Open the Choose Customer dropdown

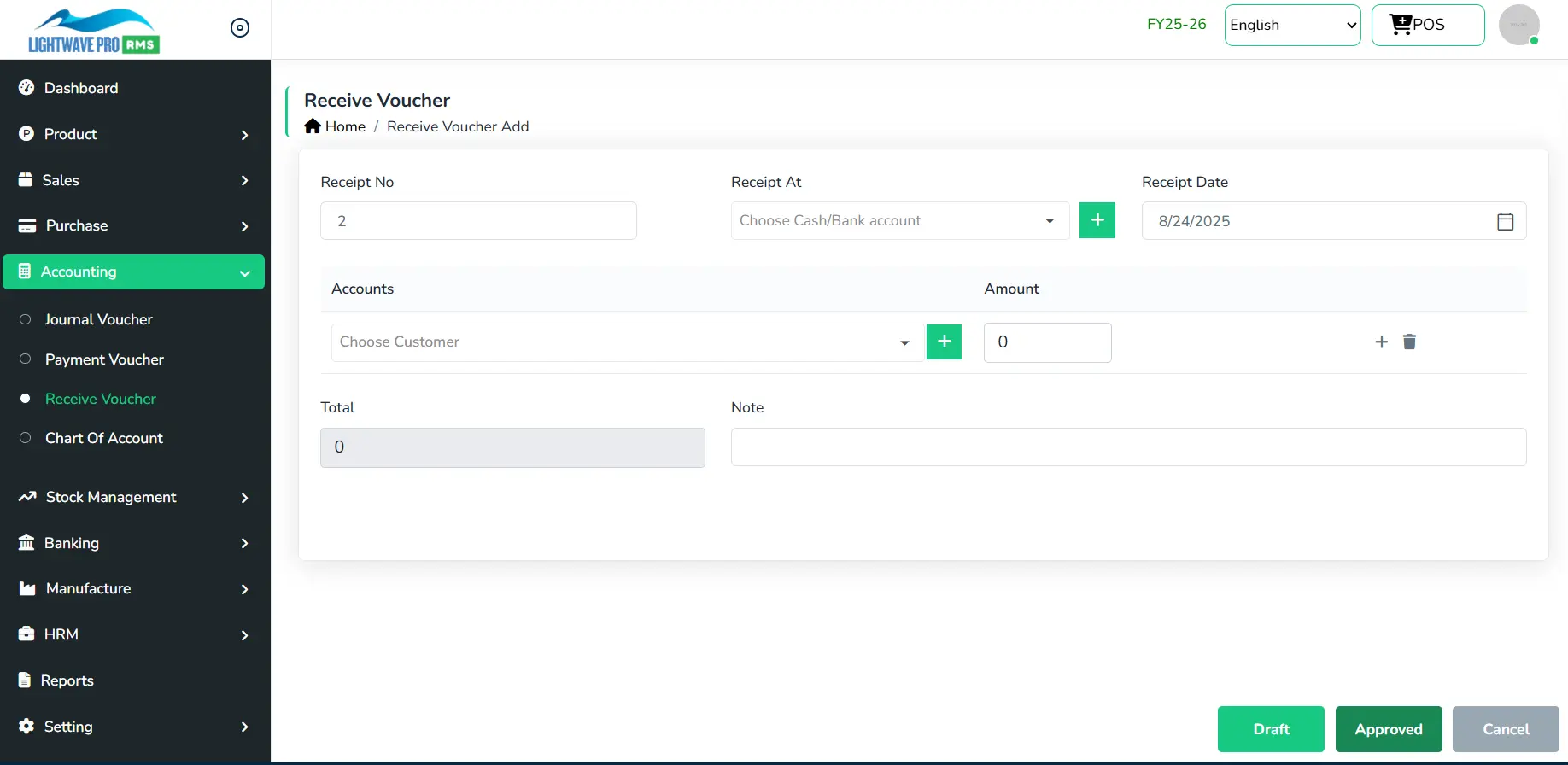[x=627, y=342]
